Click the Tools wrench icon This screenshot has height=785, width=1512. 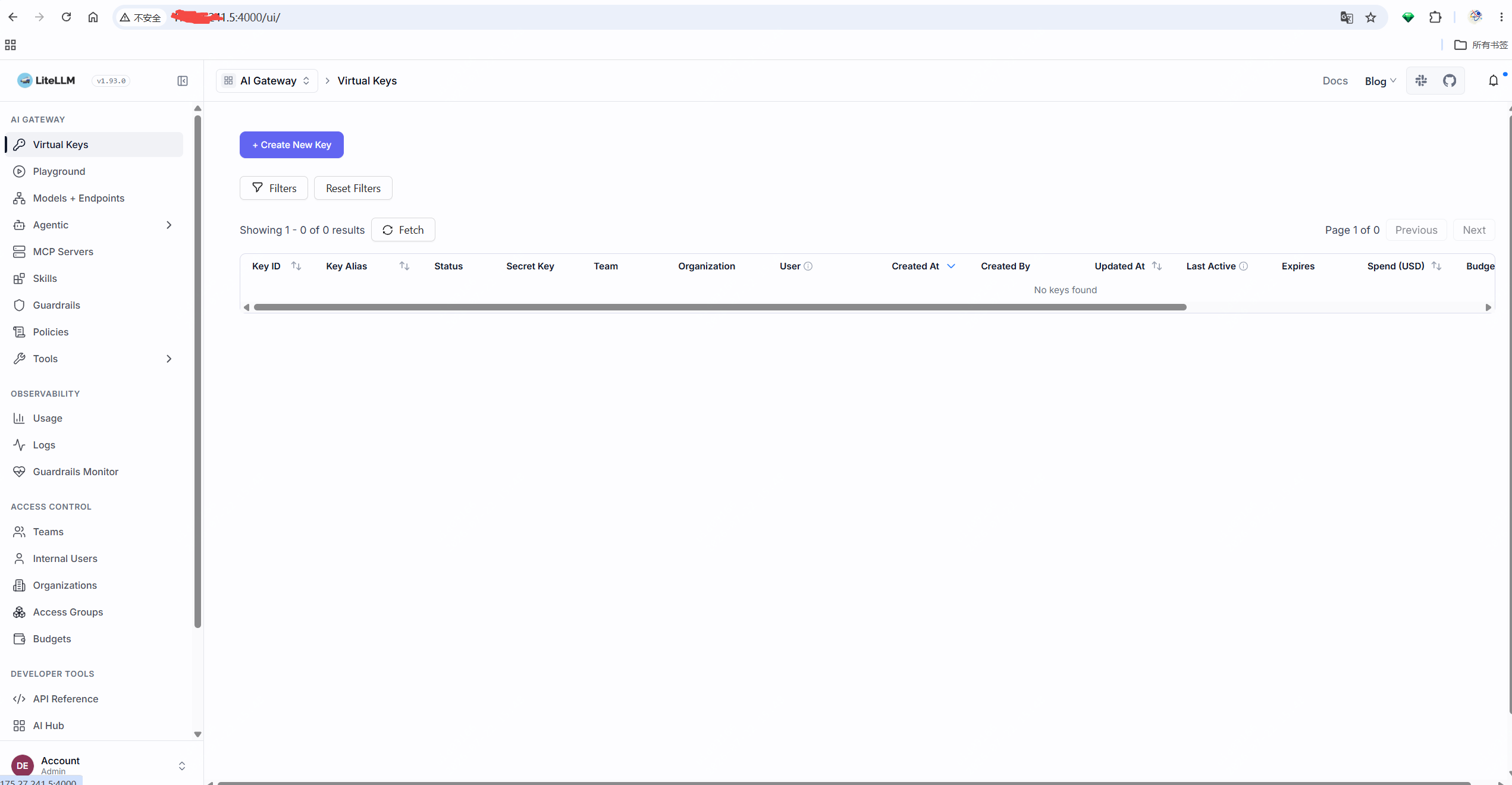[19, 359]
